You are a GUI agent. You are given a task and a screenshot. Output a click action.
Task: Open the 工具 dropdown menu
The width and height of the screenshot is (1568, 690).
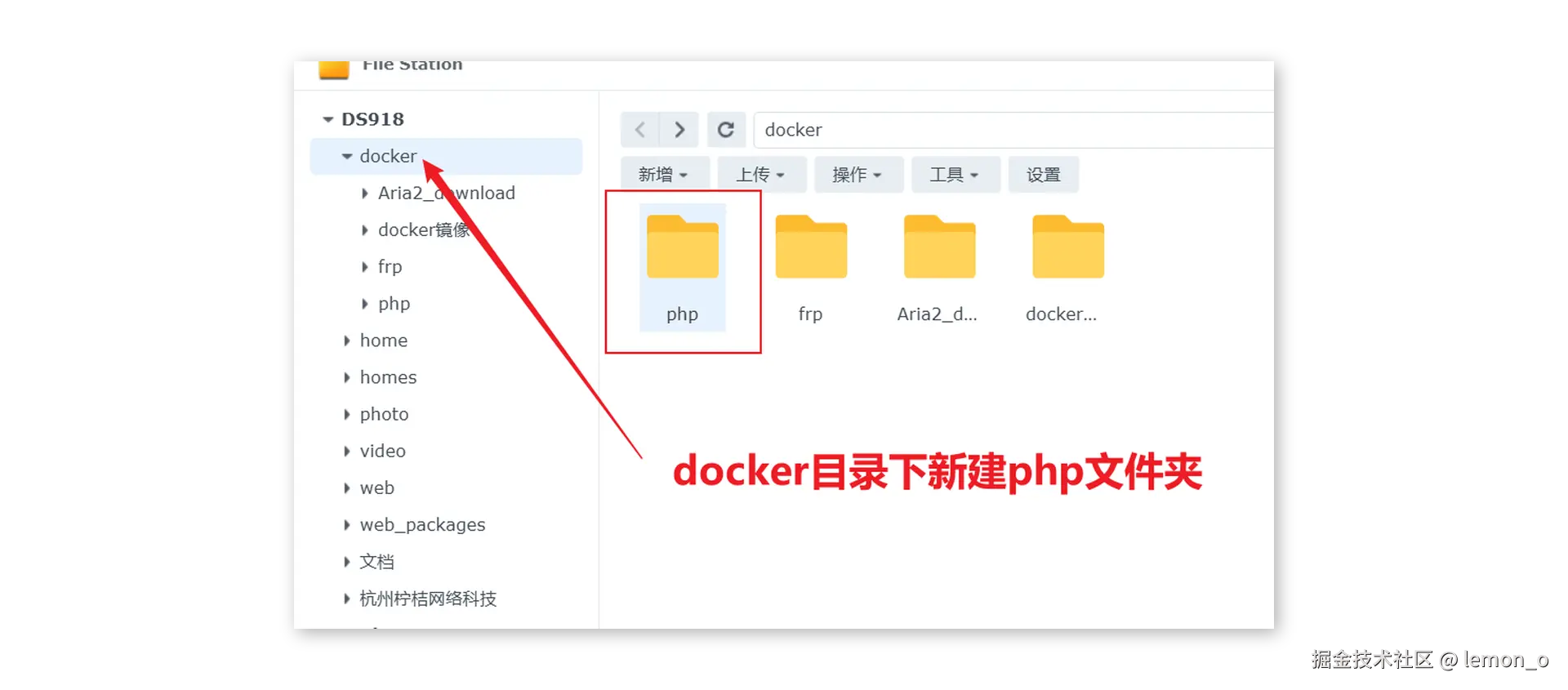tap(955, 175)
